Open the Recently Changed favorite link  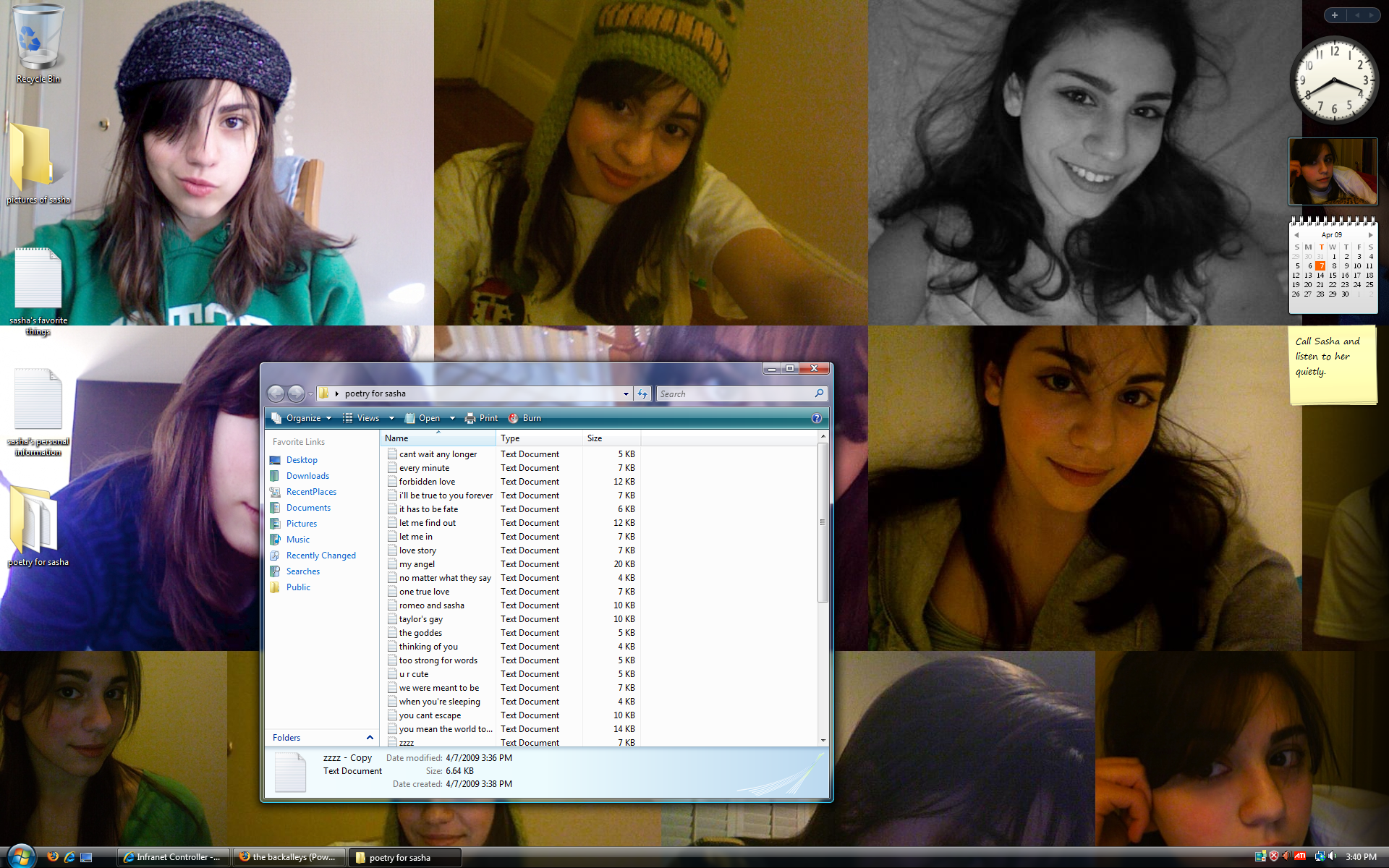click(x=320, y=556)
